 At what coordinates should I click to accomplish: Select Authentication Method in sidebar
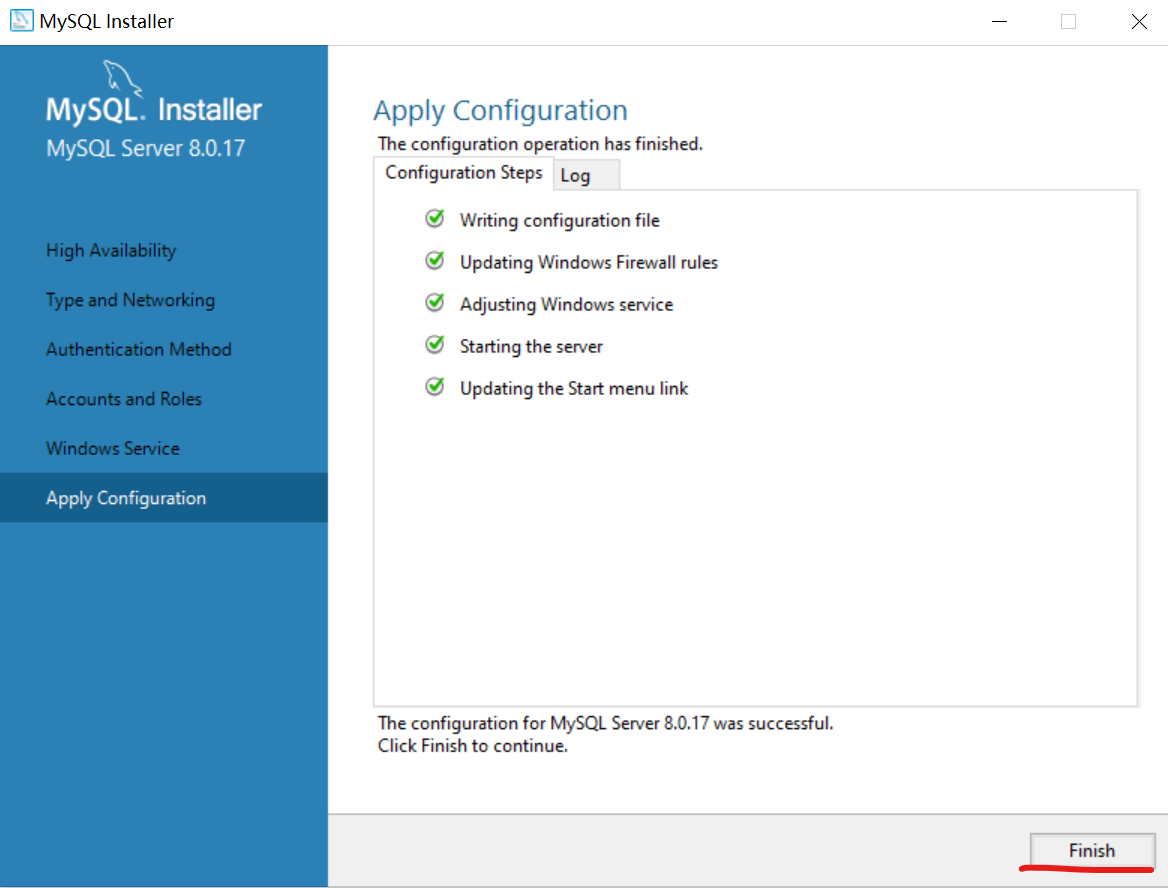(139, 349)
